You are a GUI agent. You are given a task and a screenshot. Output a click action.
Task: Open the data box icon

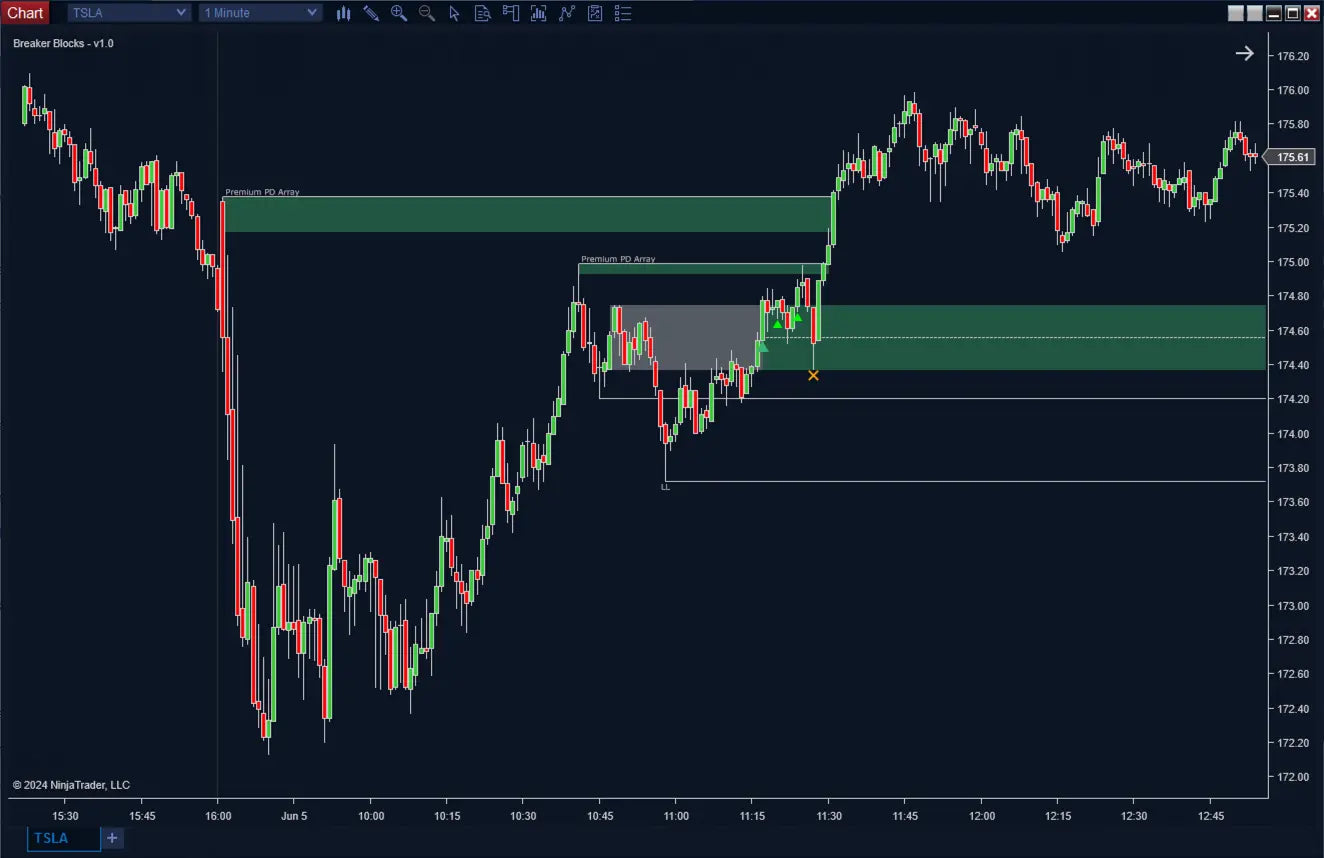tap(482, 13)
